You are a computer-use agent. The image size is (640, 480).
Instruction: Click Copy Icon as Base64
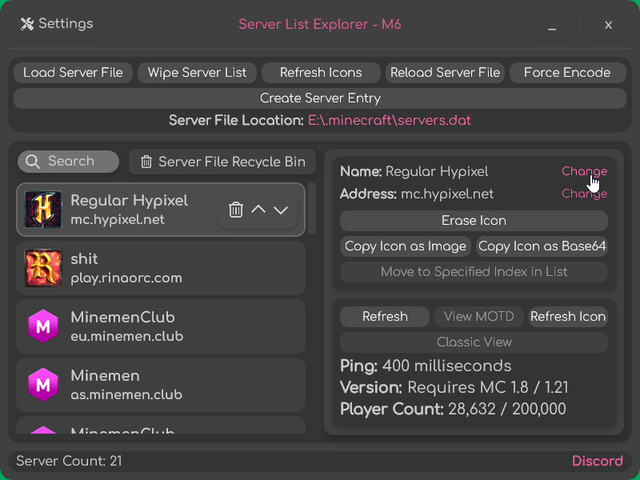pyautogui.click(x=542, y=247)
